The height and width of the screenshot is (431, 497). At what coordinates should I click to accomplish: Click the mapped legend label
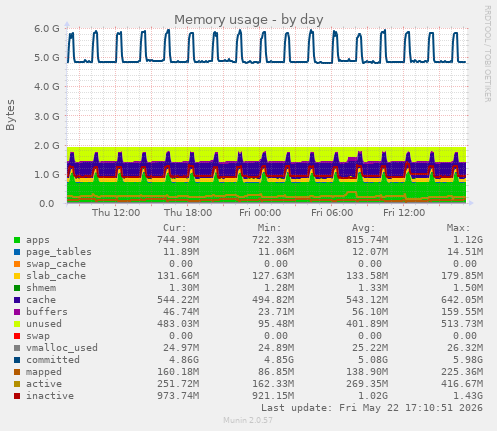pyautogui.click(x=44, y=372)
